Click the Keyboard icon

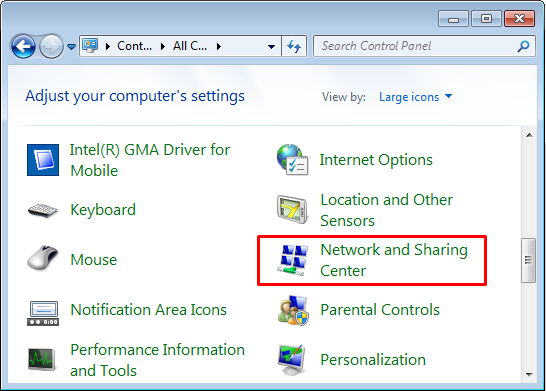(x=42, y=210)
